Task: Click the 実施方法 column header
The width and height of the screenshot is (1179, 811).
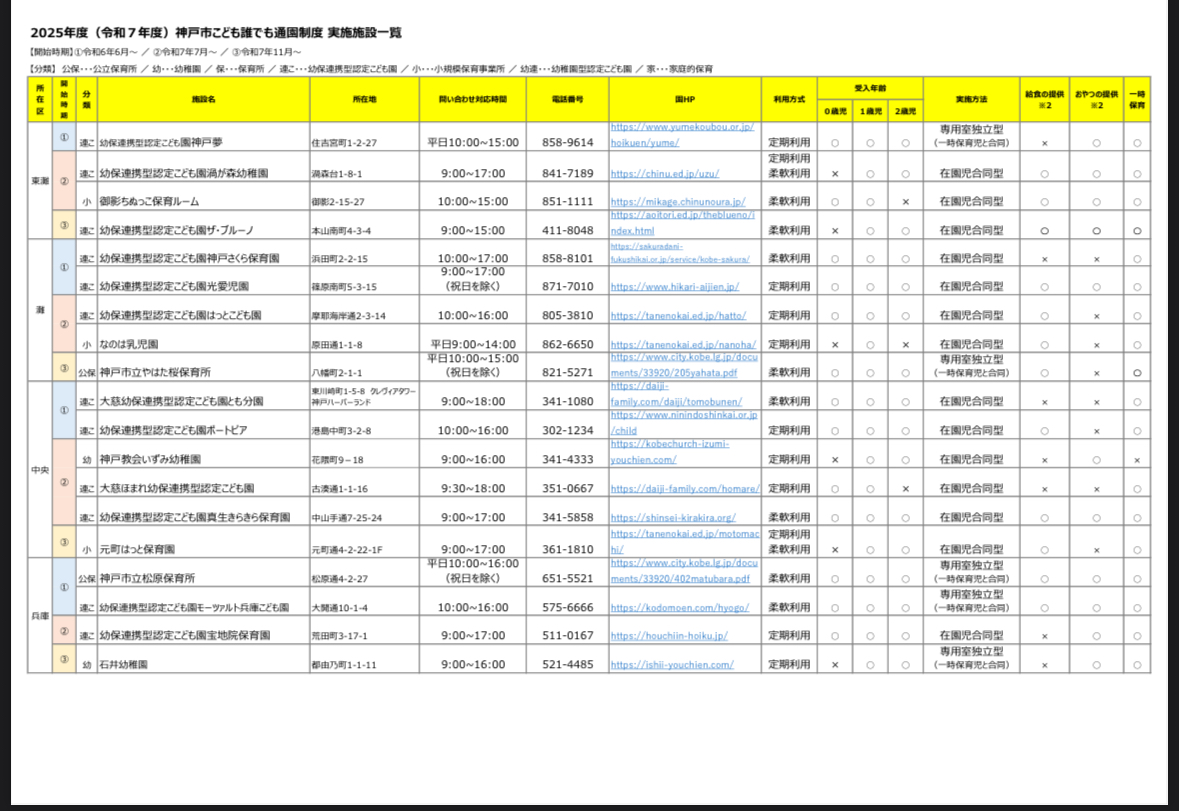Action: 970,100
